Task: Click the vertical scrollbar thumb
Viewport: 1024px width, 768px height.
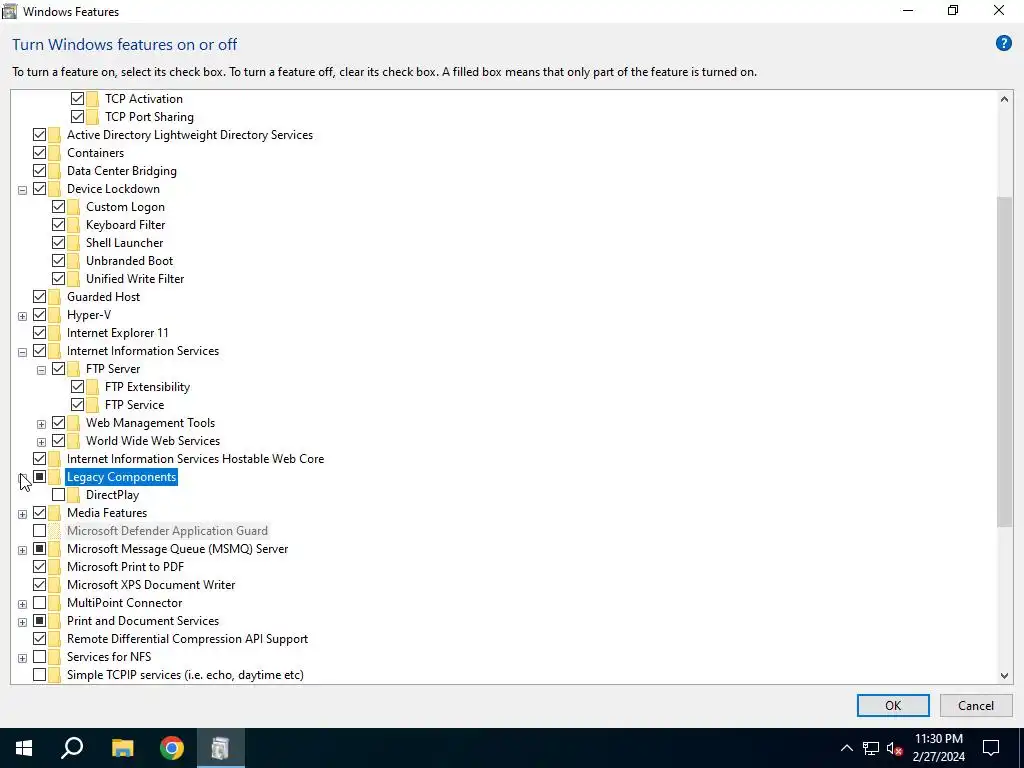Action: click(x=1004, y=361)
